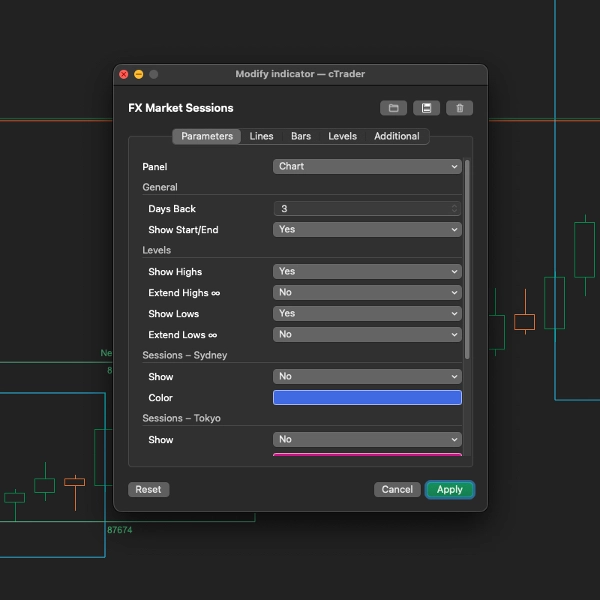Click the parameters list vertical scrollbar
Viewport: 600px width, 600px height.
pos(467,259)
